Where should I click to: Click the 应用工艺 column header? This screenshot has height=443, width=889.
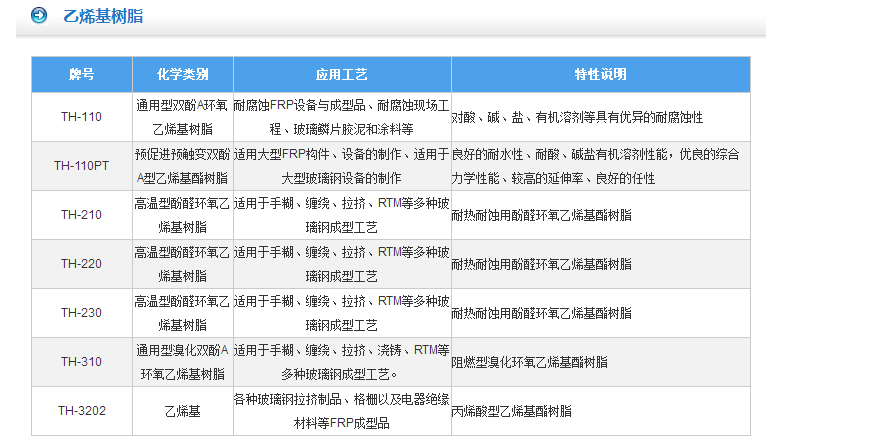point(342,74)
